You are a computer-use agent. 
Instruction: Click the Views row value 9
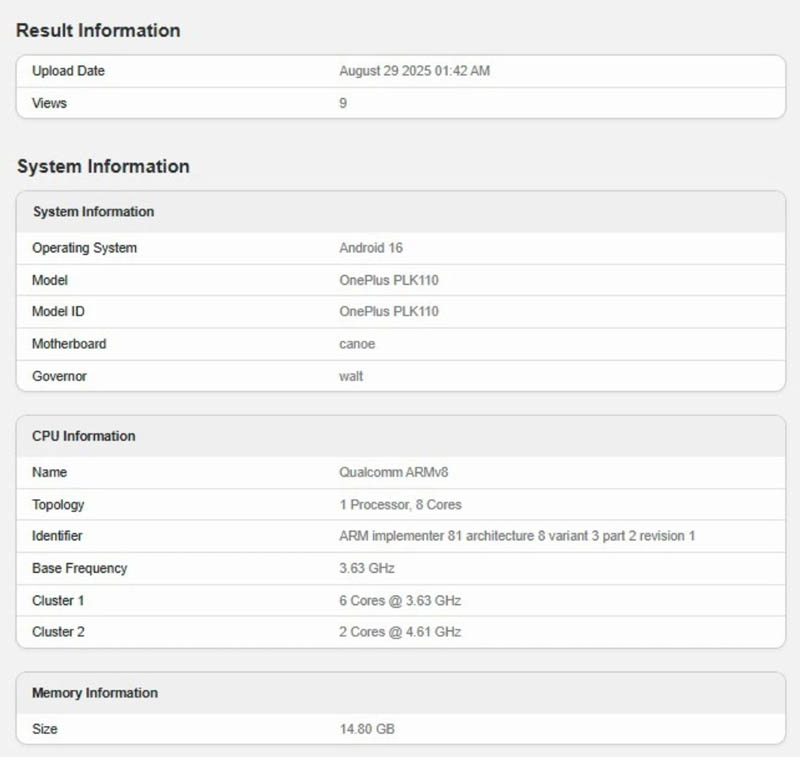point(342,103)
